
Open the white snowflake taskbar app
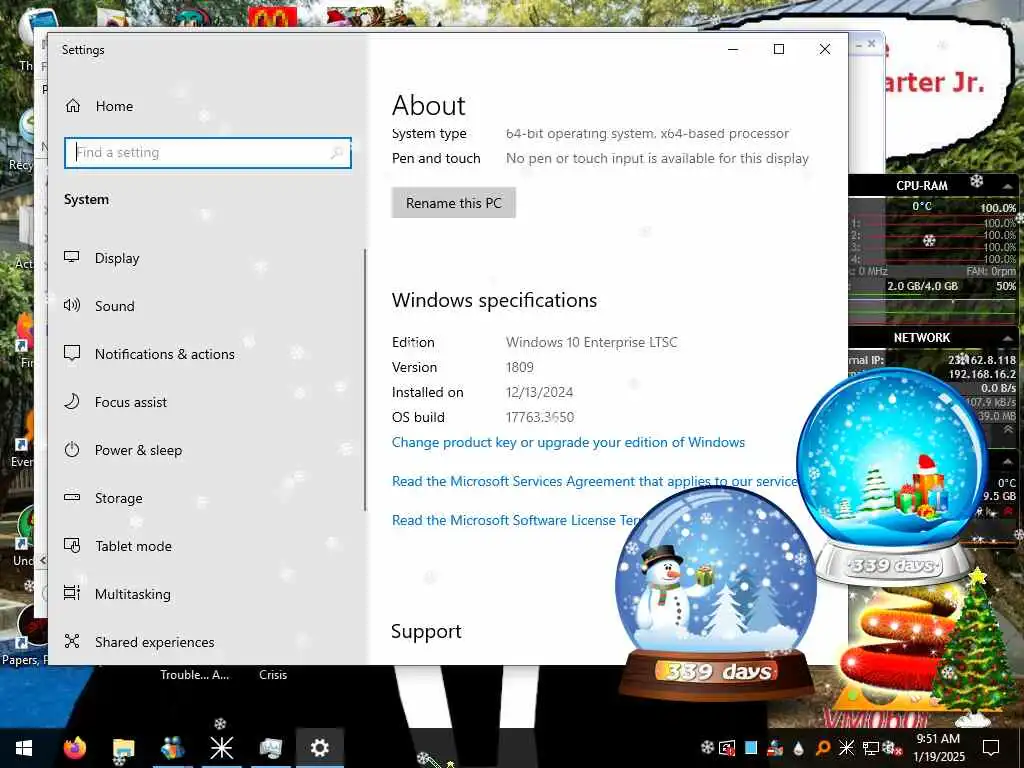point(221,748)
